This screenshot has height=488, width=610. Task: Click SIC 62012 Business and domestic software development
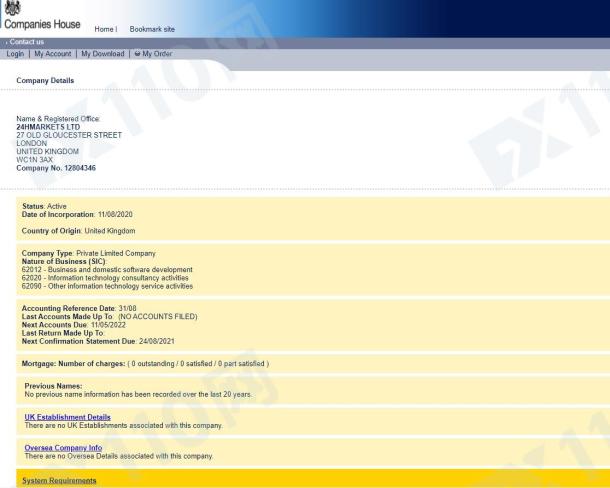(x=107, y=270)
